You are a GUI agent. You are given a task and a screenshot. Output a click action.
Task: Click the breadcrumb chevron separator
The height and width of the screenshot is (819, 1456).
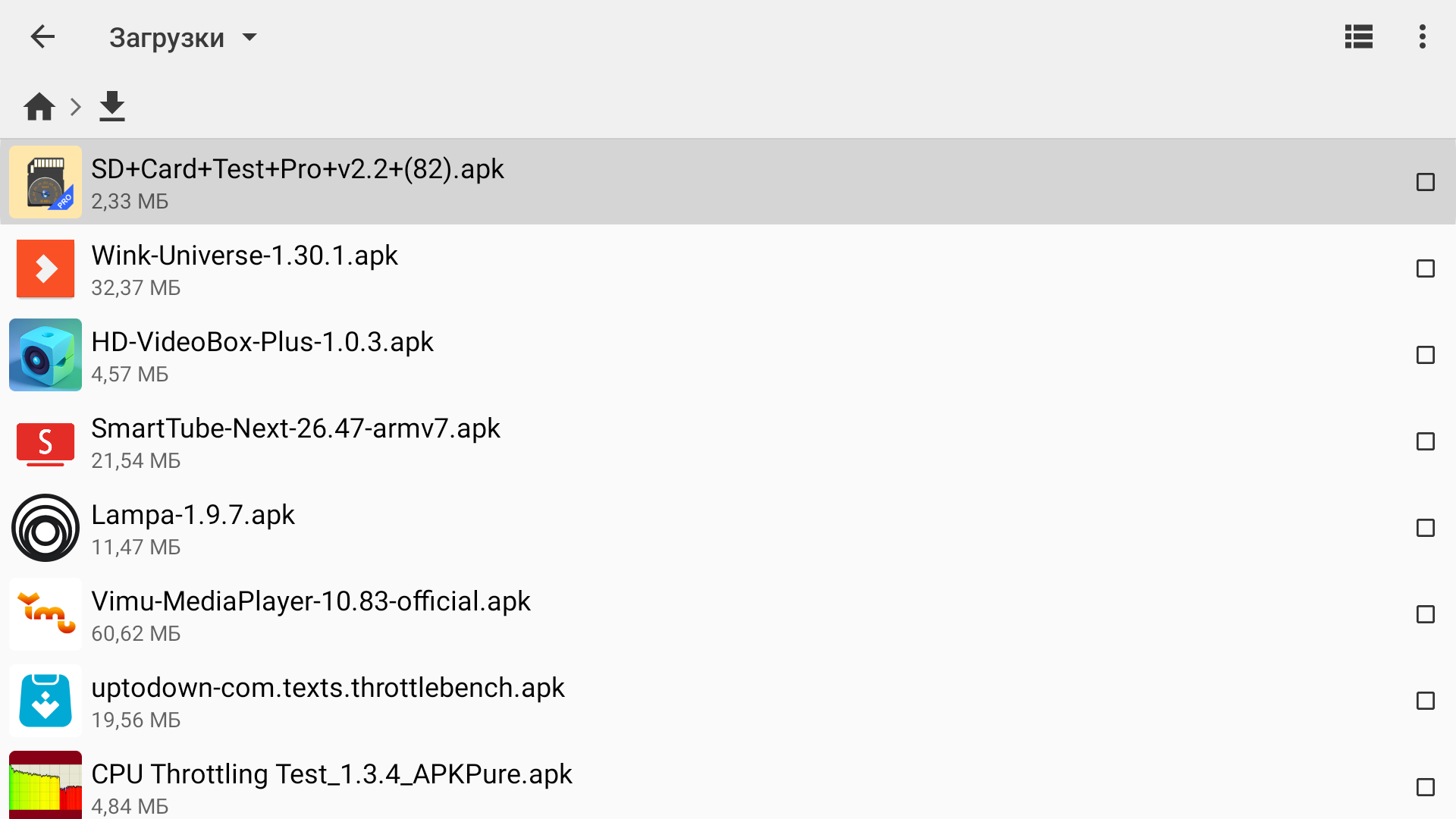click(75, 107)
